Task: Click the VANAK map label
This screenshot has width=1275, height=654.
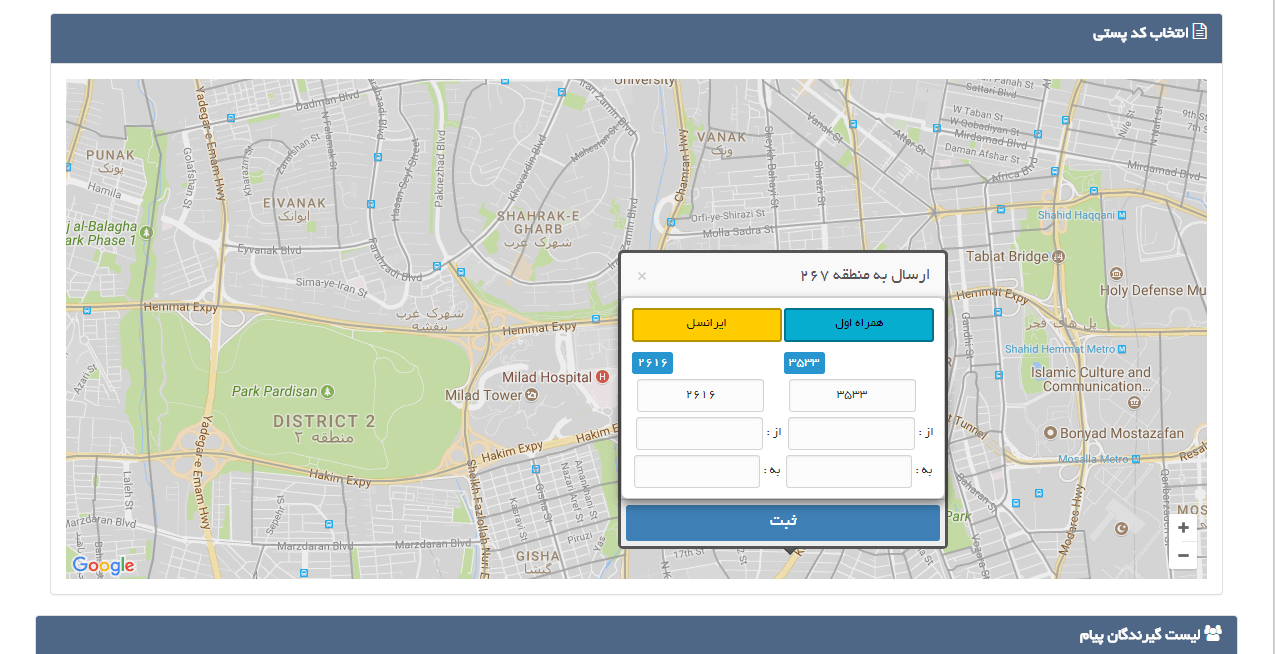Action: (x=722, y=137)
